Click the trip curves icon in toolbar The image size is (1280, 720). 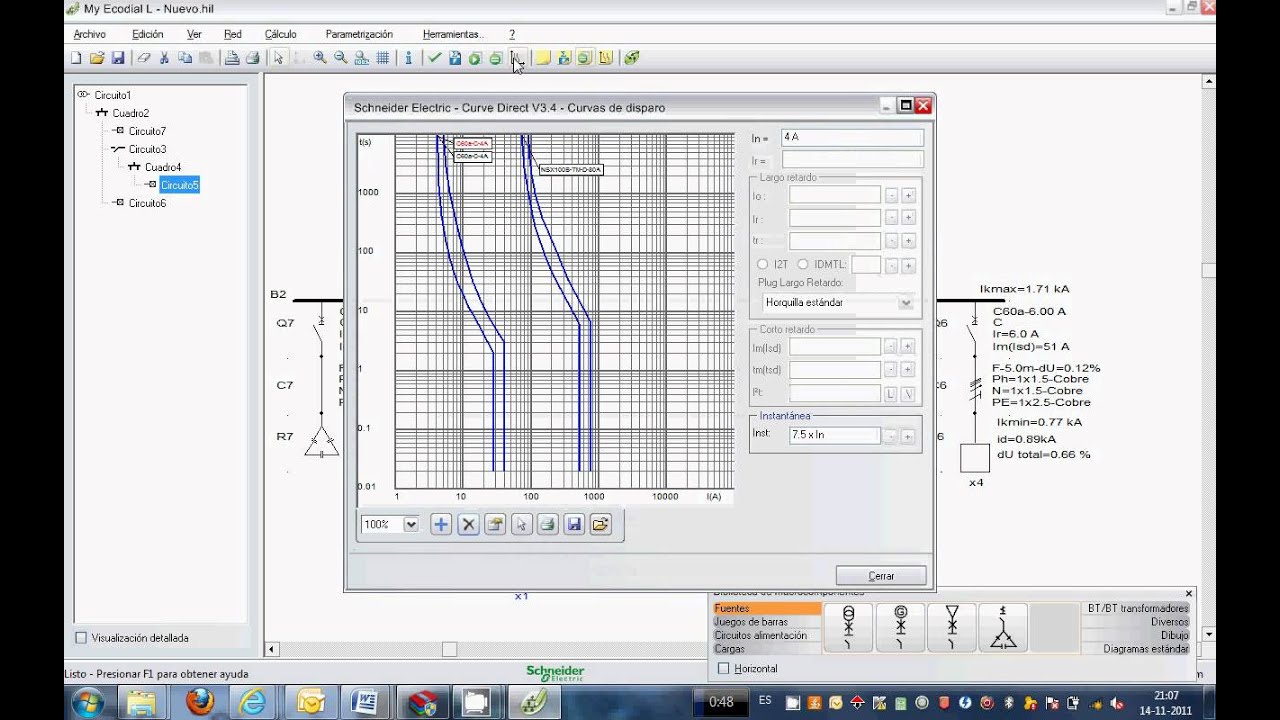pos(517,58)
